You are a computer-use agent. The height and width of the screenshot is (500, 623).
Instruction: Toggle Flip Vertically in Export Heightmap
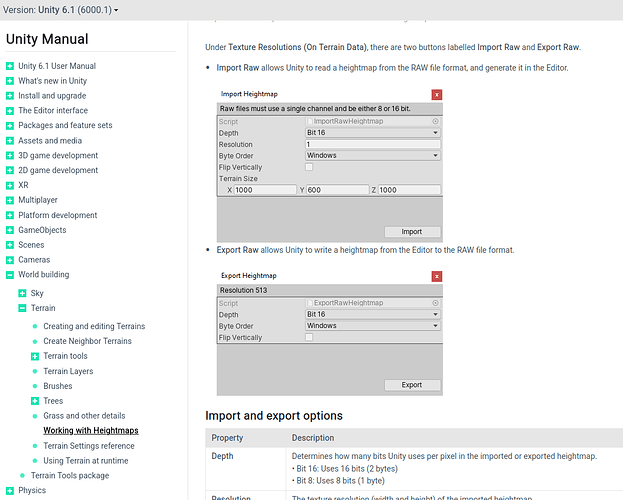point(309,337)
